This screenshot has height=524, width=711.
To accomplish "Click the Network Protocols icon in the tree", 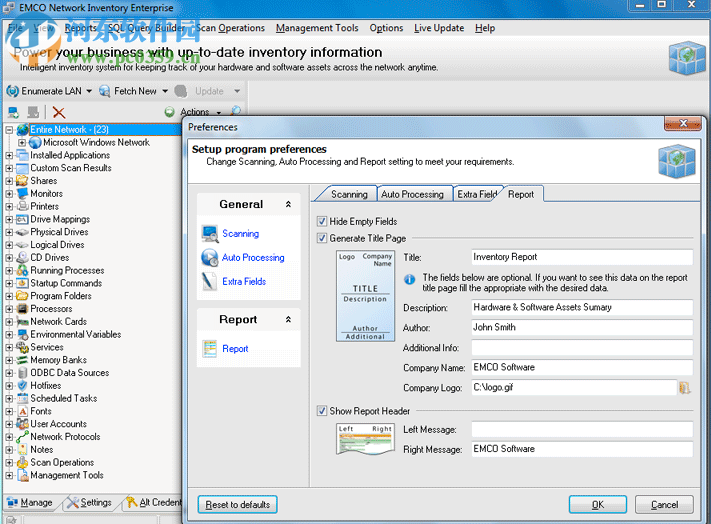I will (22, 437).
